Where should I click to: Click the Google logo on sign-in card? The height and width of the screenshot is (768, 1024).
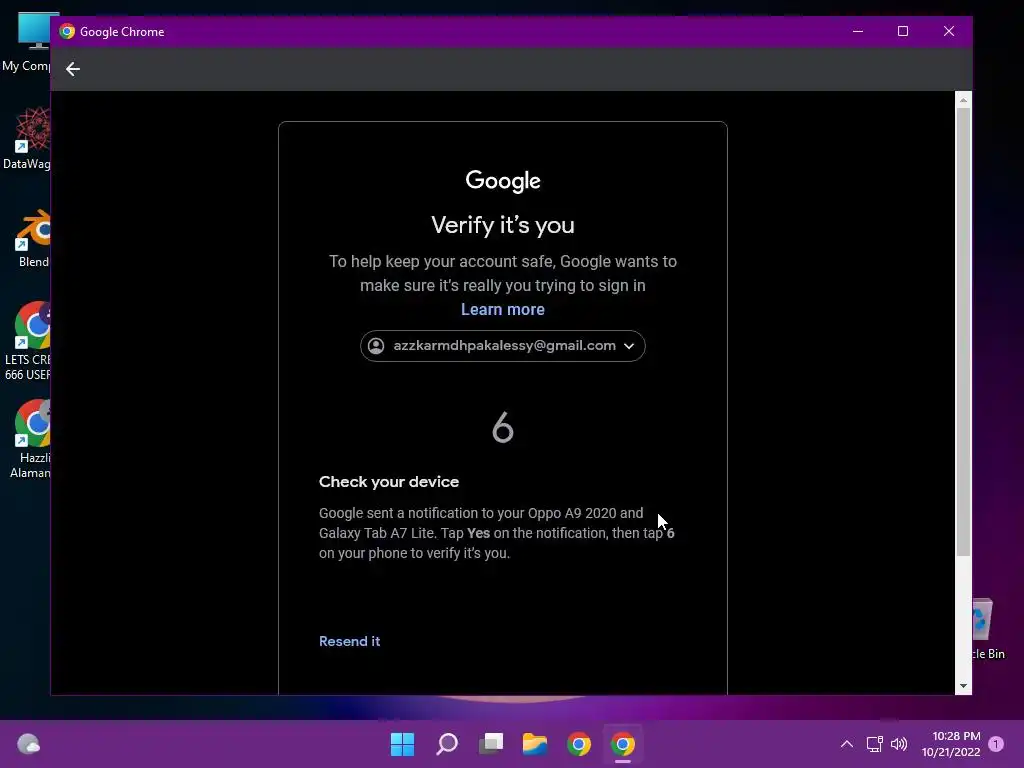coord(503,181)
